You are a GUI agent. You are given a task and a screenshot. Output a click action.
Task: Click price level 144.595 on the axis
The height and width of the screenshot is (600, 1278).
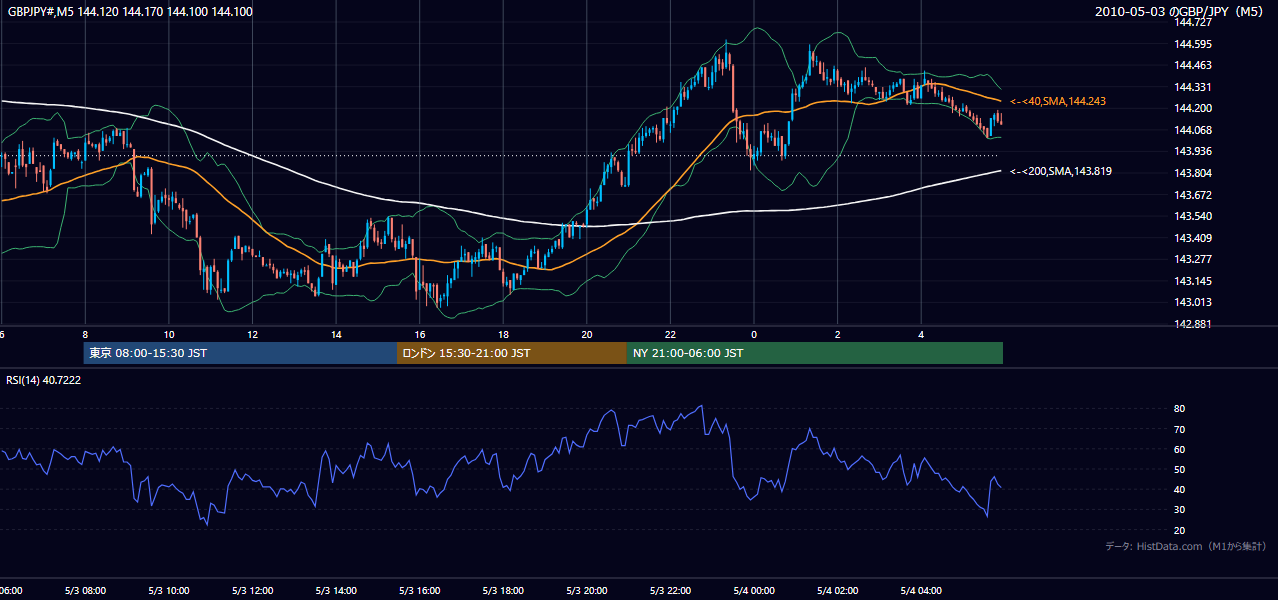[x=1193, y=44]
